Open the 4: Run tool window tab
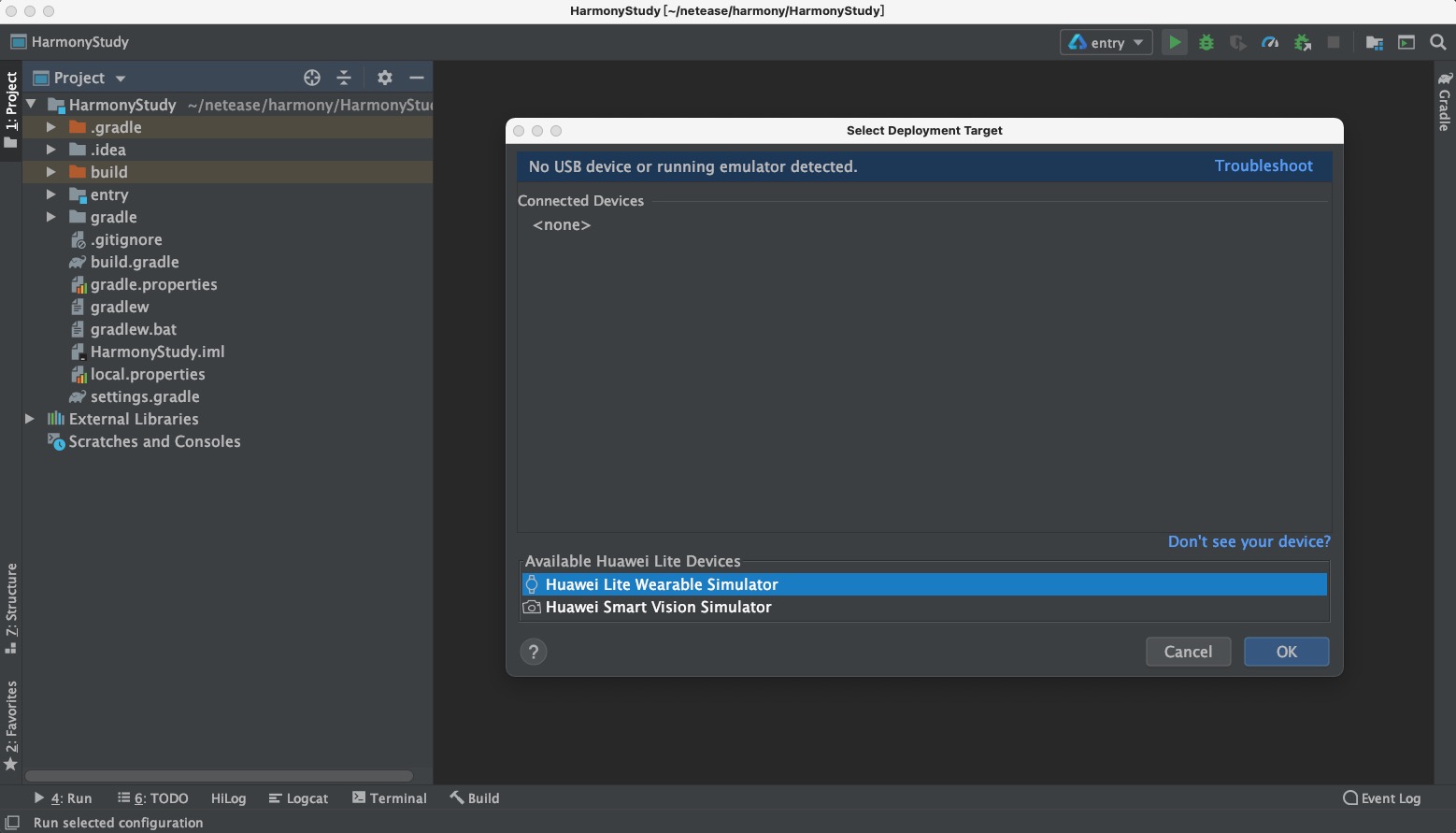 coord(63,798)
